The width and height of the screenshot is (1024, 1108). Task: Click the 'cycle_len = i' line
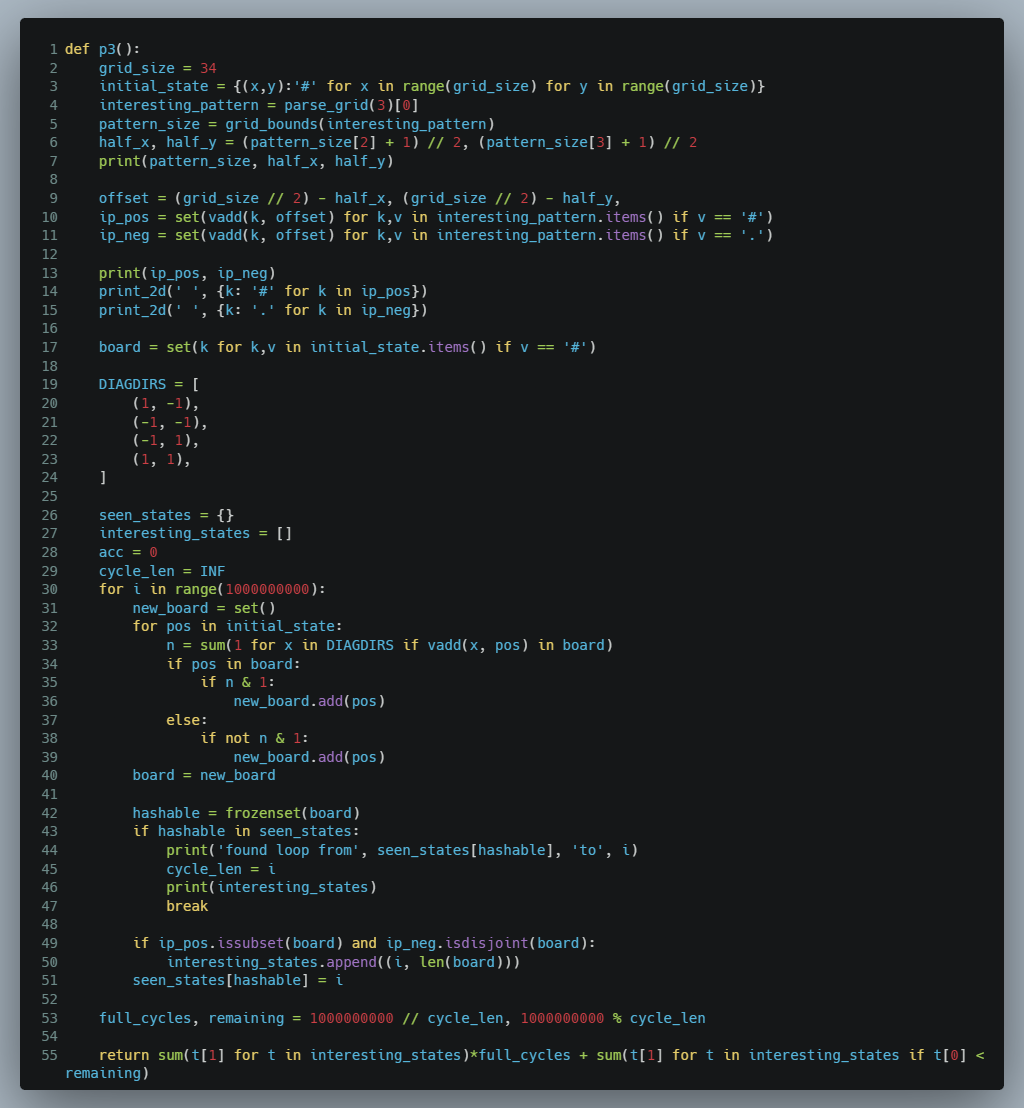point(221,869)
